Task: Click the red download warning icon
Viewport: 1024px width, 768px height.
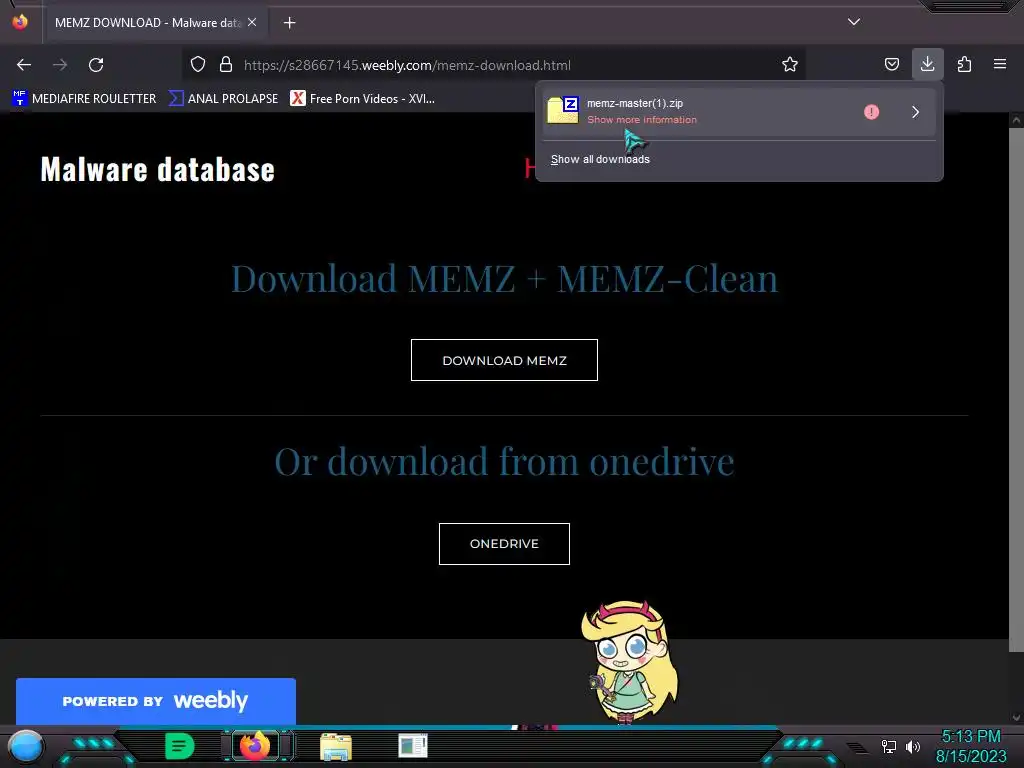Action: tap(871, 112)
